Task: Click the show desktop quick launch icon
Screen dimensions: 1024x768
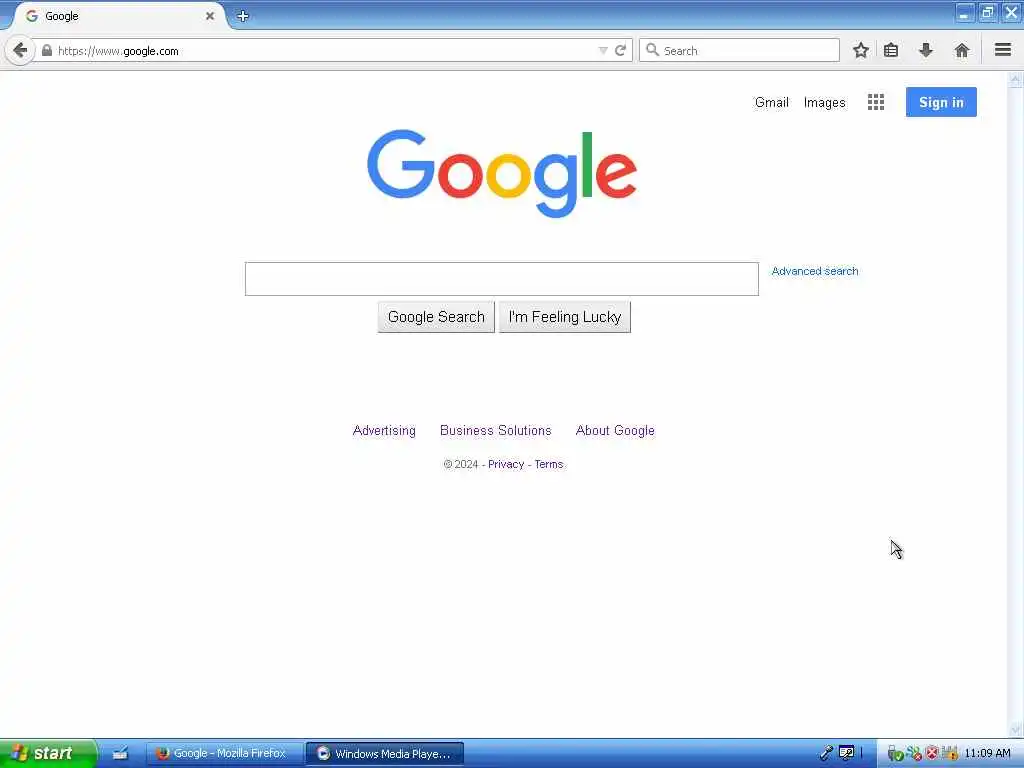Action: [120, 754]
